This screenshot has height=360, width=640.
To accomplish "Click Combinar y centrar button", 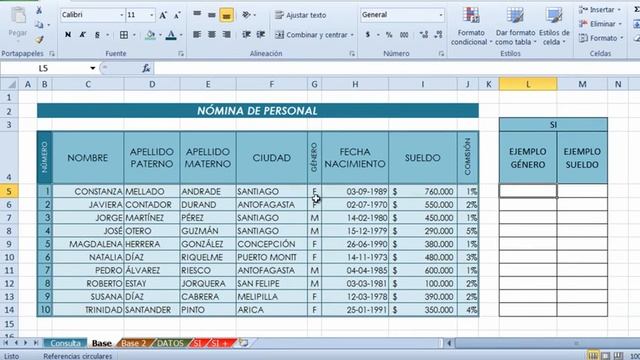I will (x=314, y=35).
